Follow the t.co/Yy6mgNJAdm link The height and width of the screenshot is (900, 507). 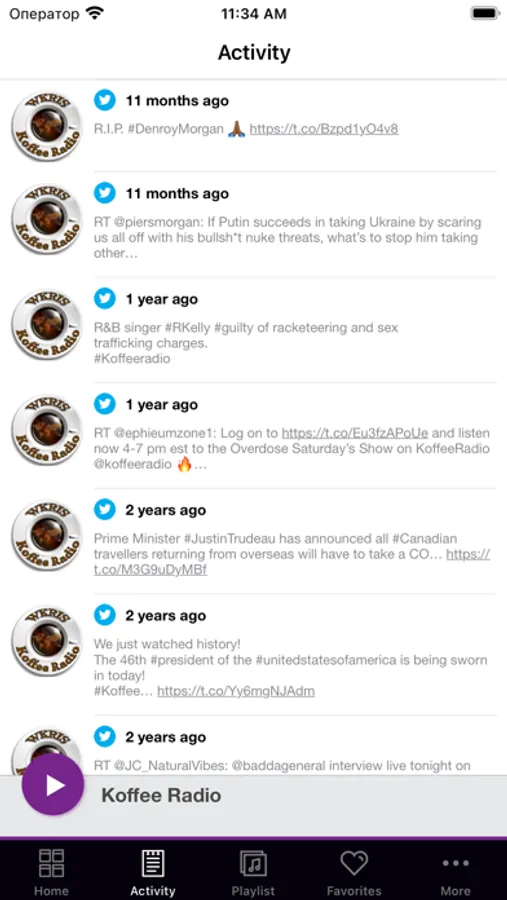[x=236, y=691]
